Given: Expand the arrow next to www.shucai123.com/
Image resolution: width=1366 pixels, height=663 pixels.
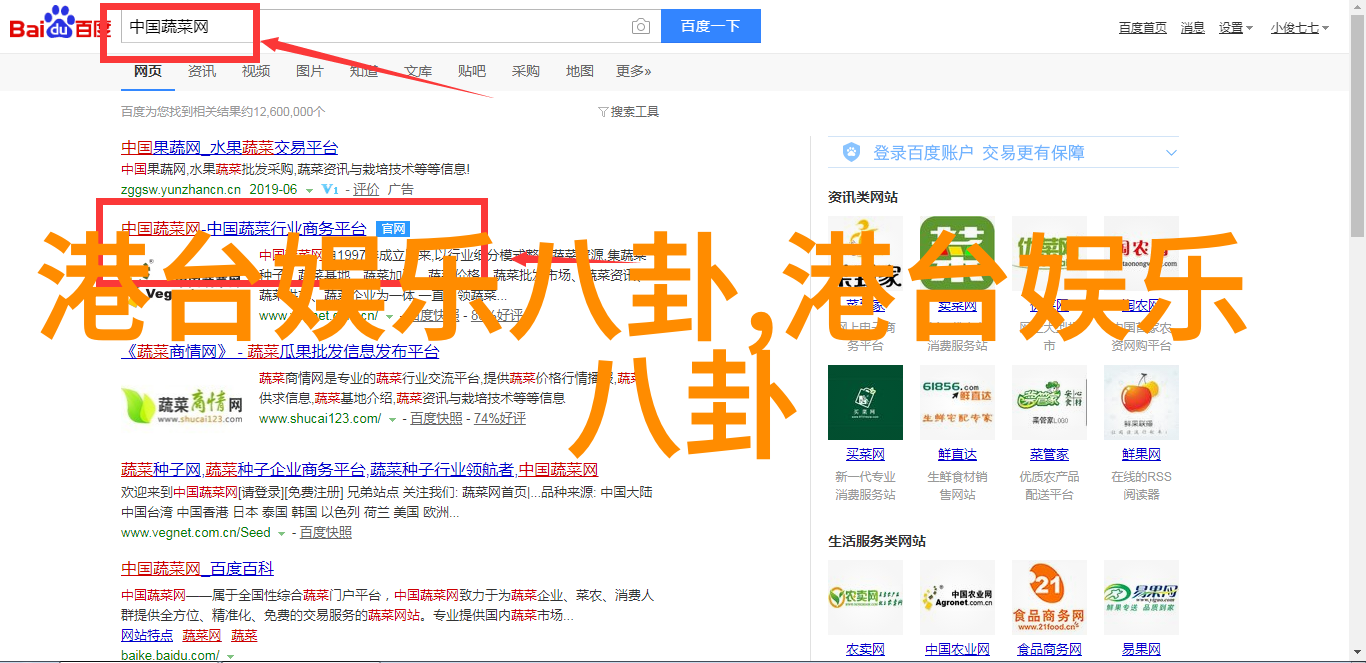Looking at the screenshot, I should coord(392,420).
